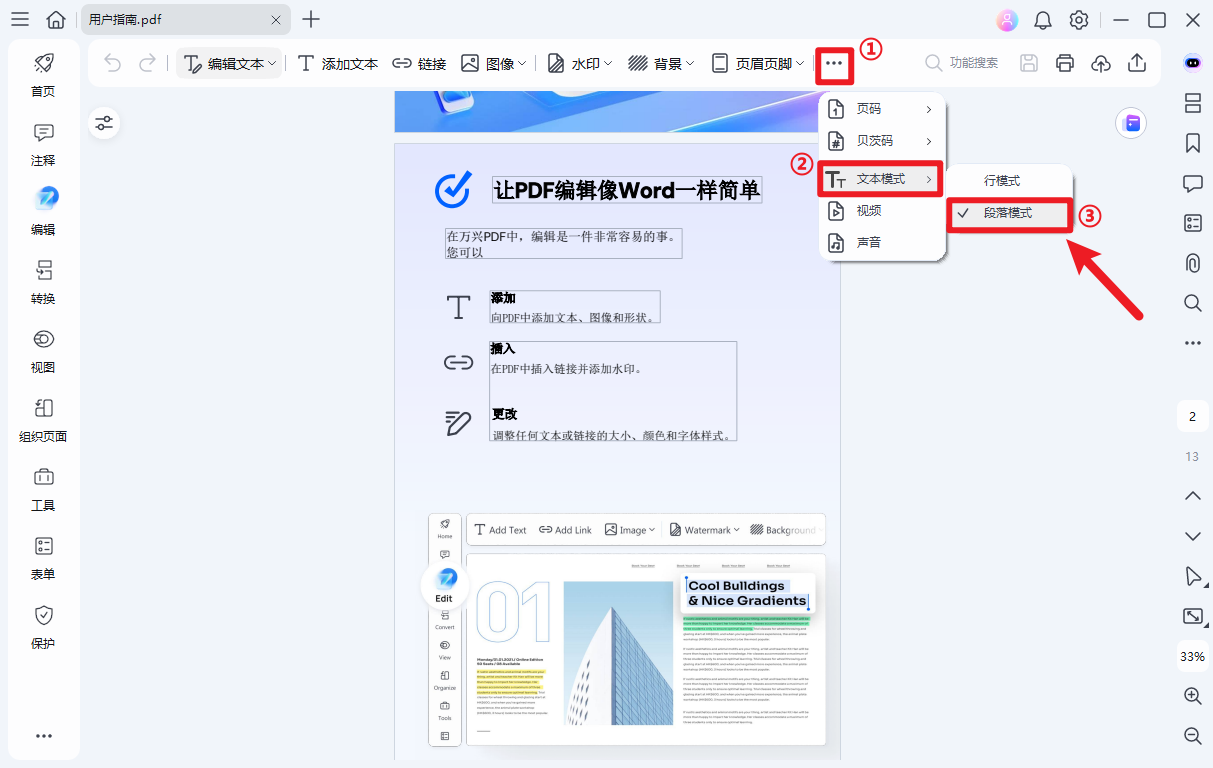Open the 保护 (Protect) tools
Image resolution: width=1213 pixels, height=768 pixels.
click(x=43, y=628)
